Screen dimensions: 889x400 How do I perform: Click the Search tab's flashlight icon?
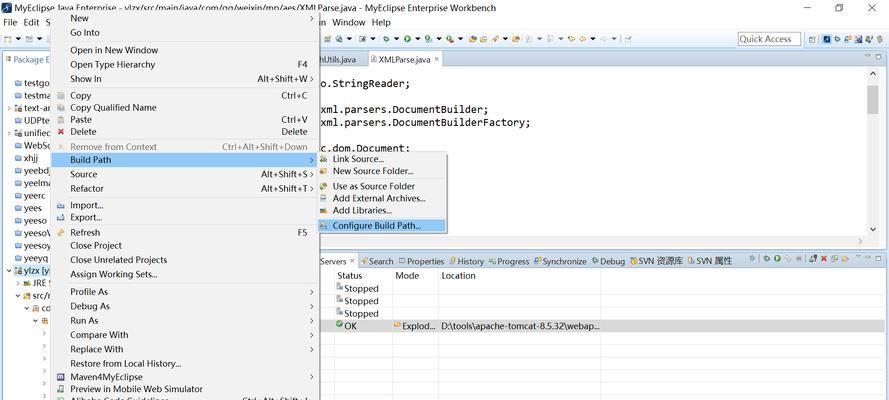pyautogui.click(x=363, y=261)
